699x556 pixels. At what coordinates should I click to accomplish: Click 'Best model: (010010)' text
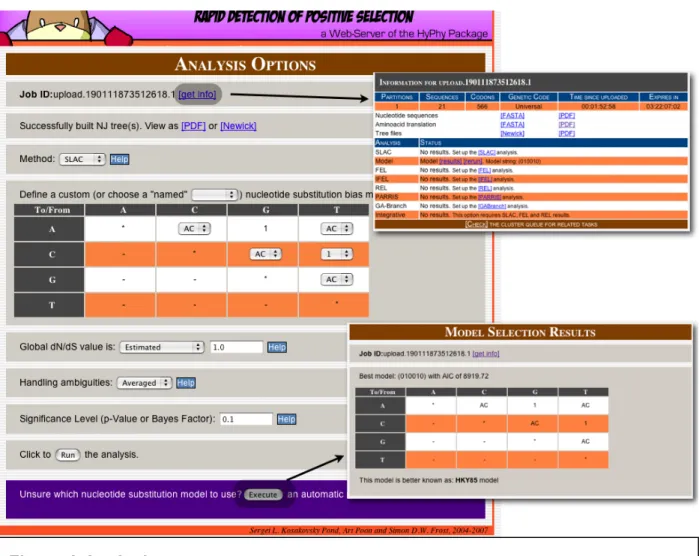393,376
